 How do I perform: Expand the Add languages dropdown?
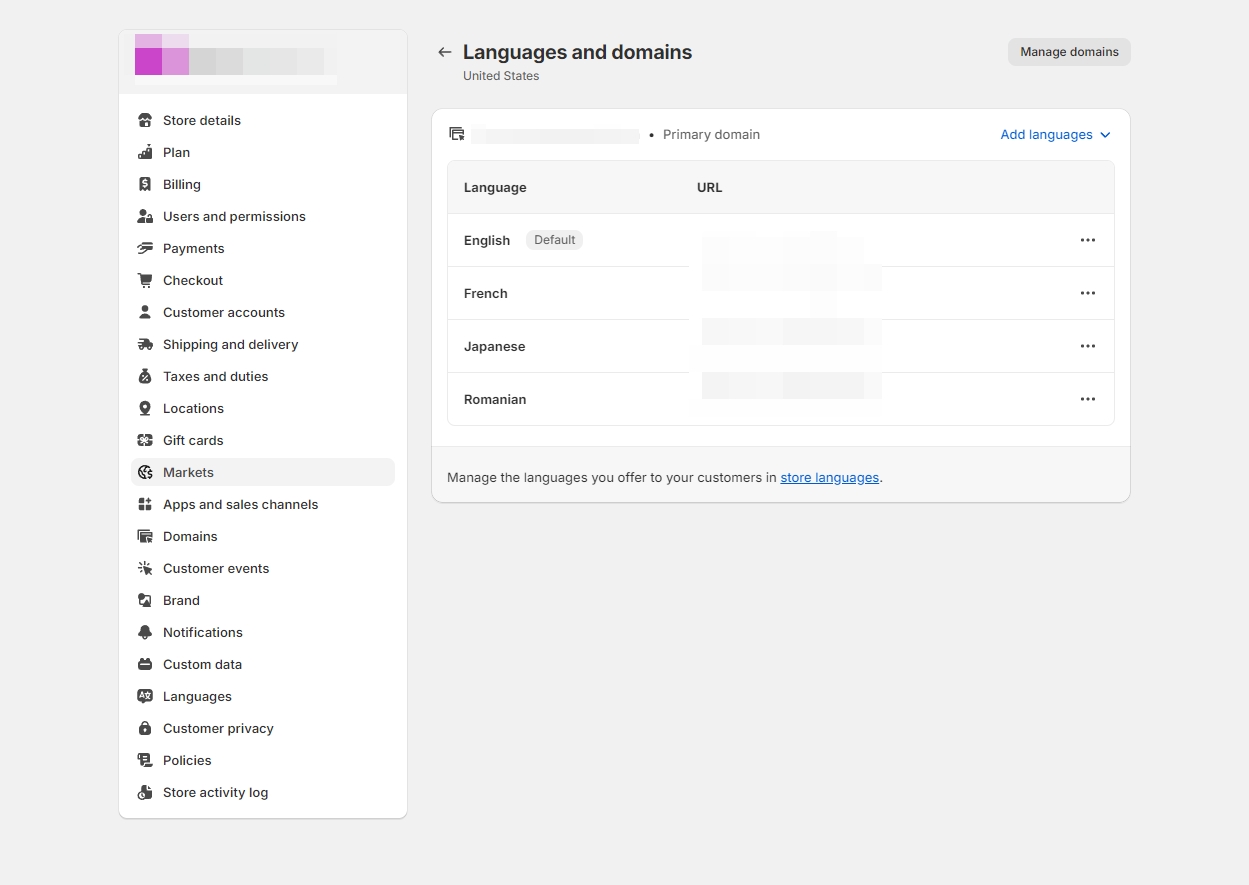click(1055, 135)
